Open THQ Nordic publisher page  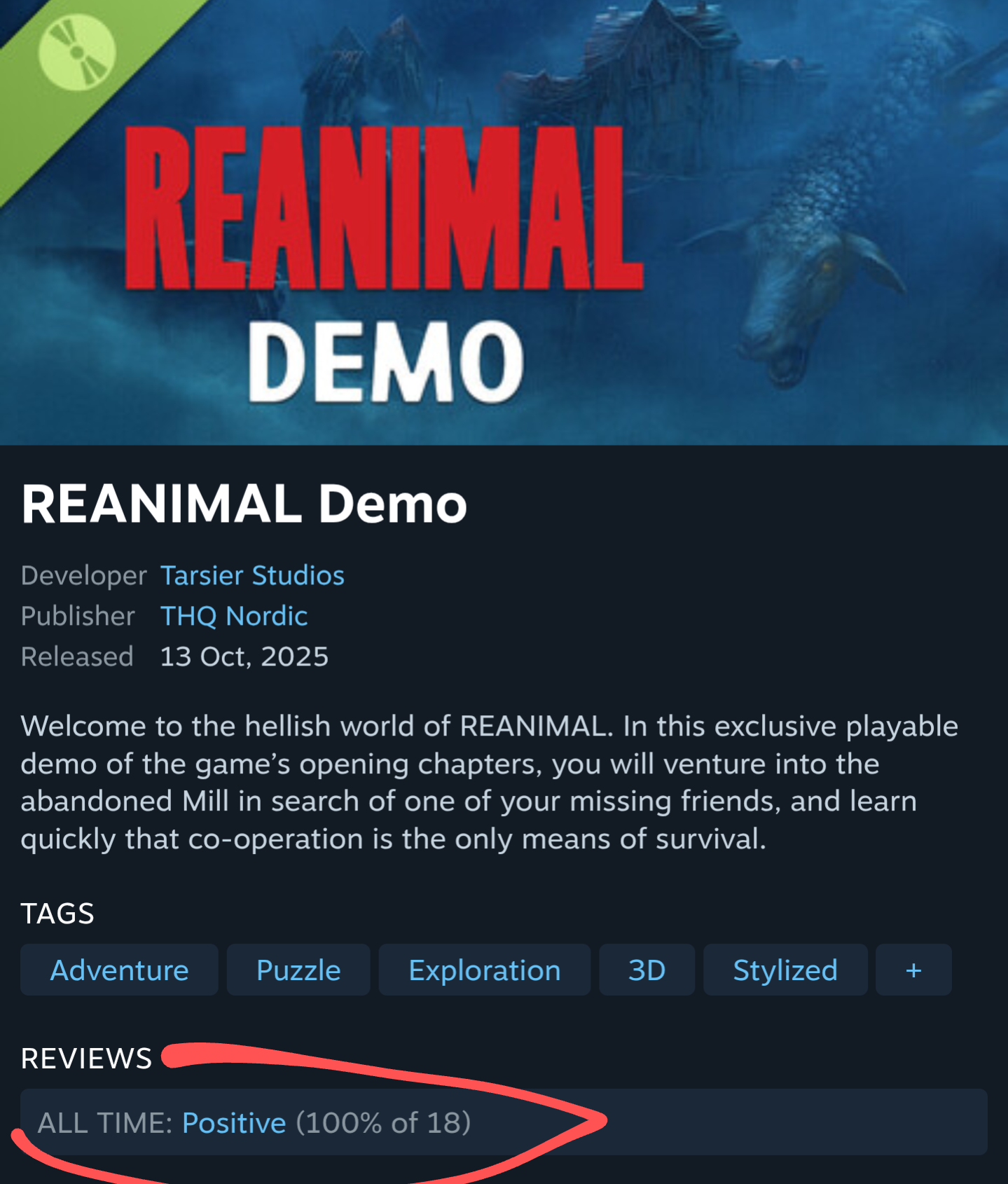(234, 616)
